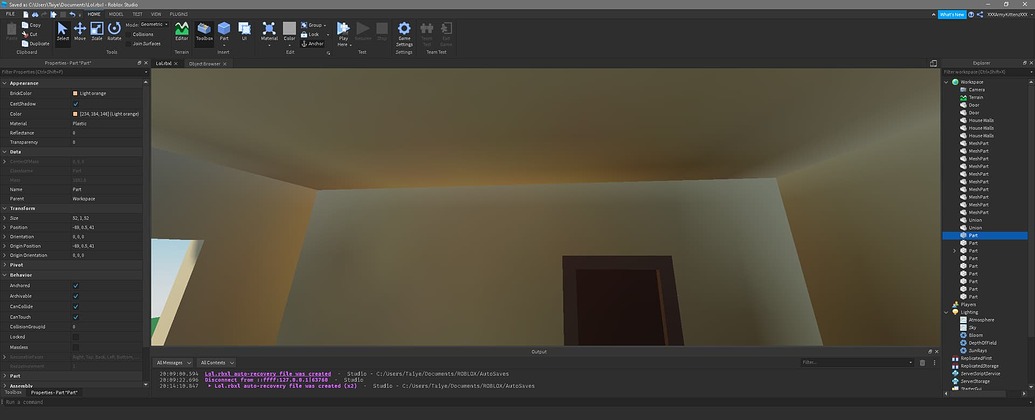Click the new file icon in quick access bar
Image resolution: width=1035 pixels, height=420 pixels.
(x=26, y=14)
